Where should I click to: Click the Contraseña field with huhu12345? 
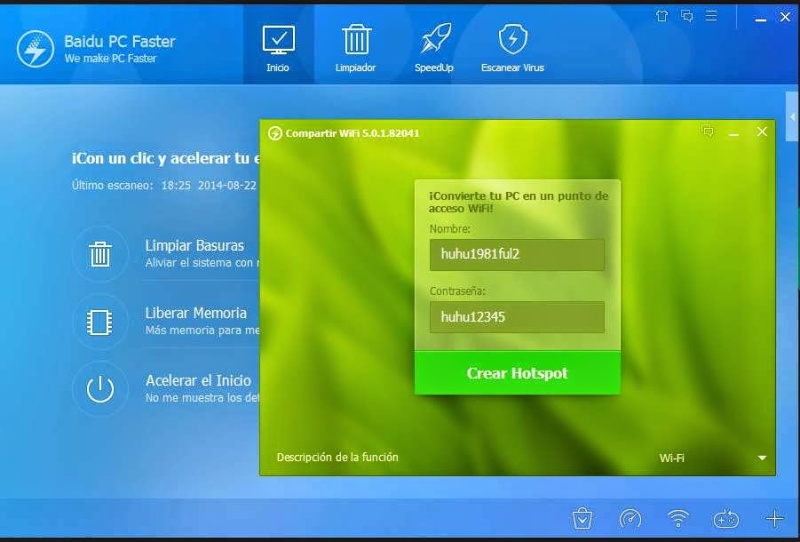pos(517,317)
